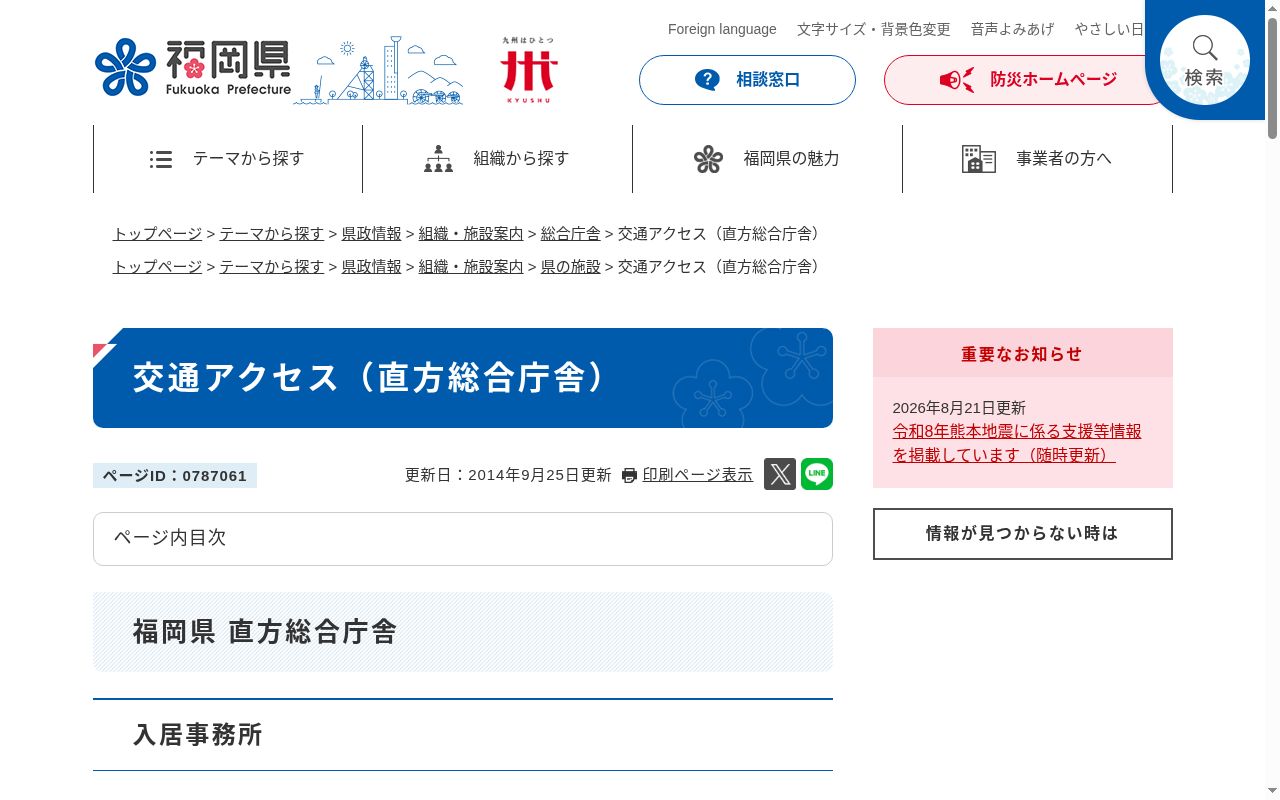This screenshot has width=1280, height=800.
Task: Click the 2026年8月21日更新 date text
Action: (959, 408)
